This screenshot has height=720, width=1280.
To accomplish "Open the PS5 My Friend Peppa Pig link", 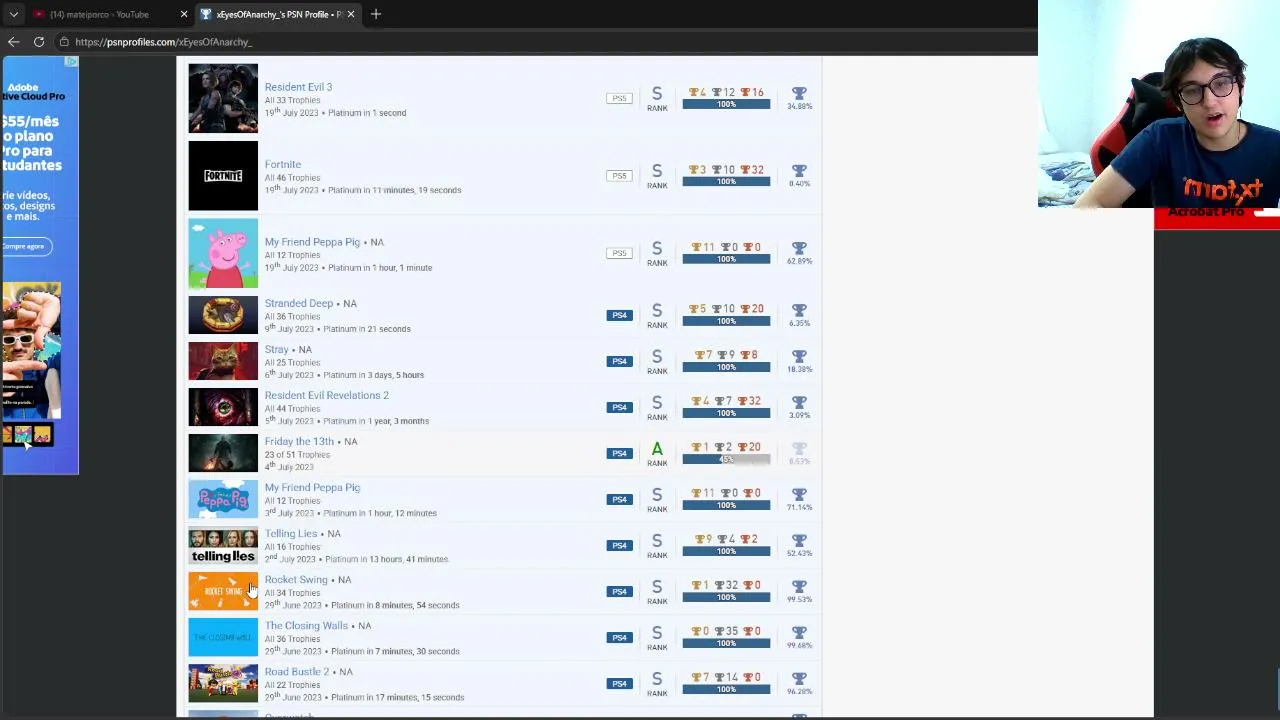I will 312,242.
